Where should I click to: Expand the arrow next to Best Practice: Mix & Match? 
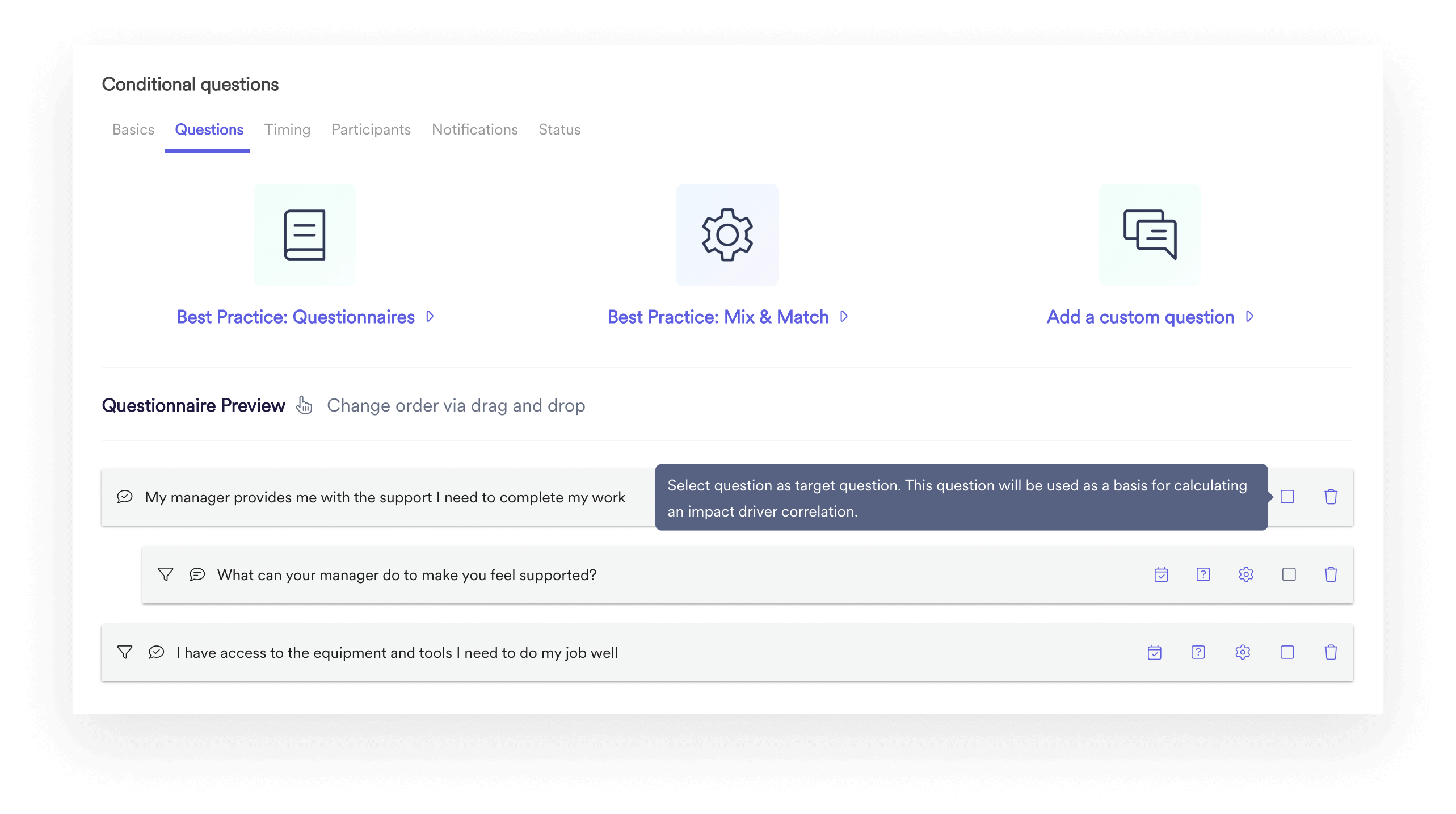pos(844,316)
